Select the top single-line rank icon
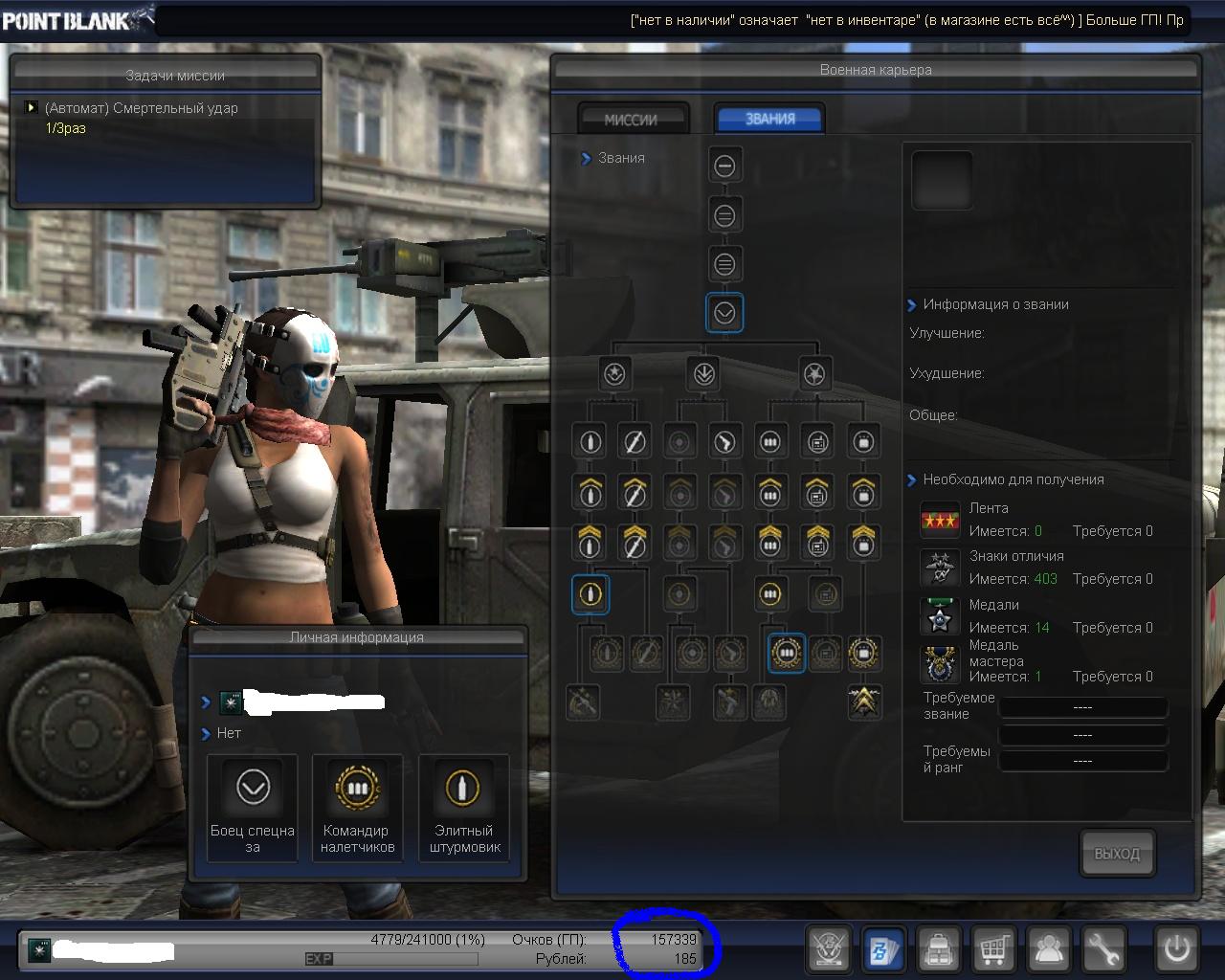 pyautogui.click(x=724, y=166)
